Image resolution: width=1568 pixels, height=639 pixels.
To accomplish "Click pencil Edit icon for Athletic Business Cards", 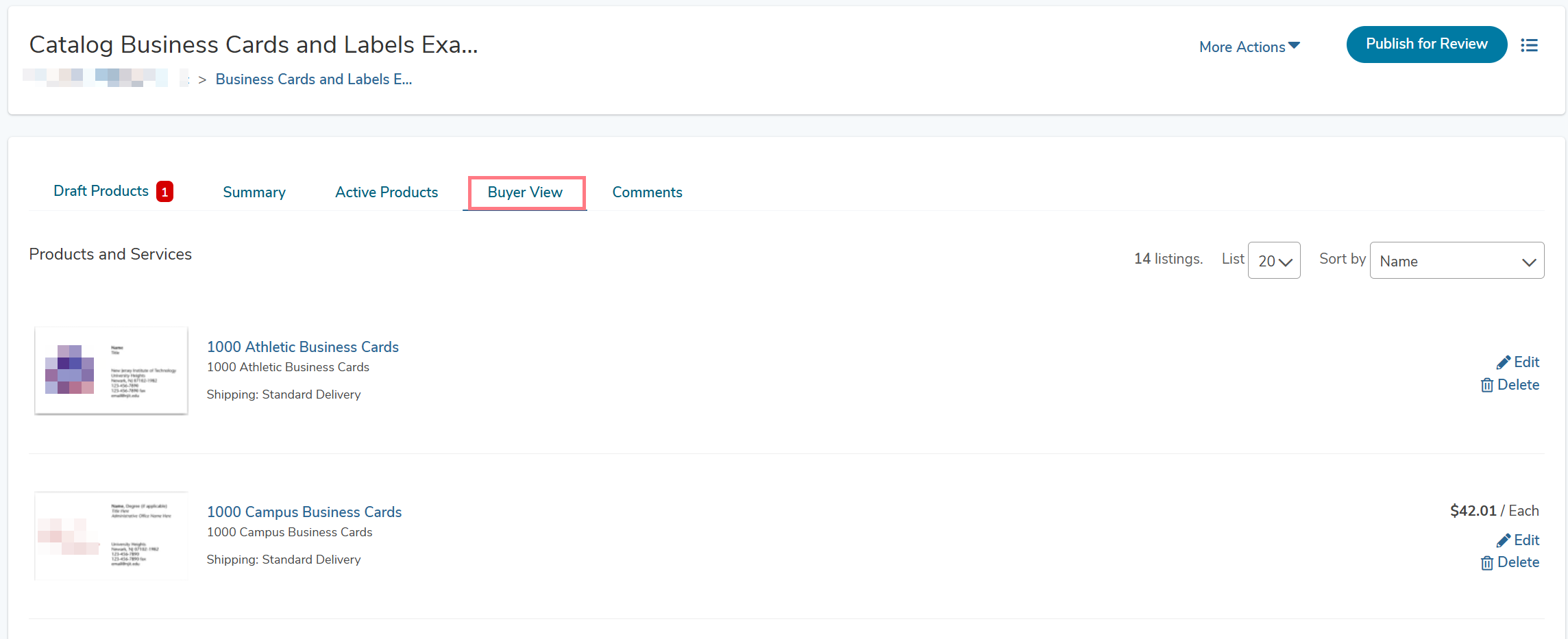I will click(x=1504, y=362).
